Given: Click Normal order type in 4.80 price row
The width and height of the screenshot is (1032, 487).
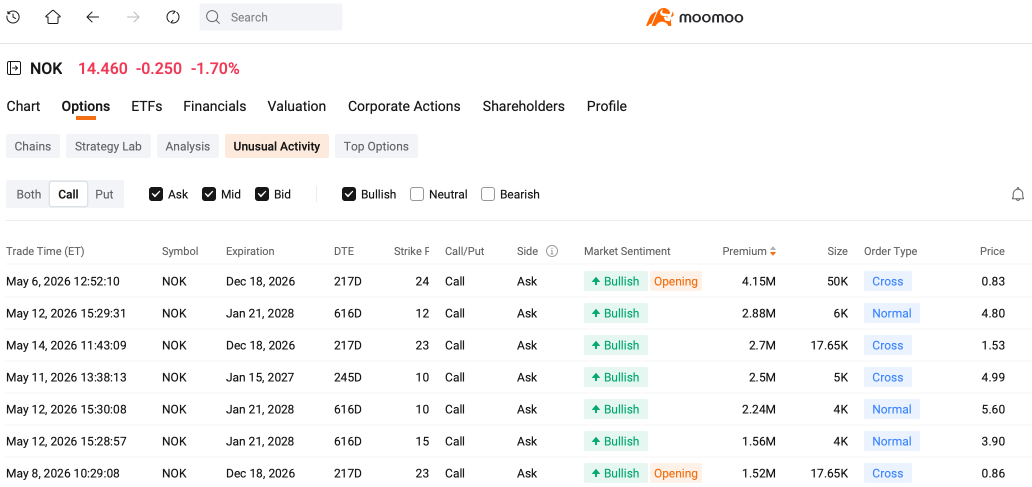Looking at the screenshot, I should (892, 313).
